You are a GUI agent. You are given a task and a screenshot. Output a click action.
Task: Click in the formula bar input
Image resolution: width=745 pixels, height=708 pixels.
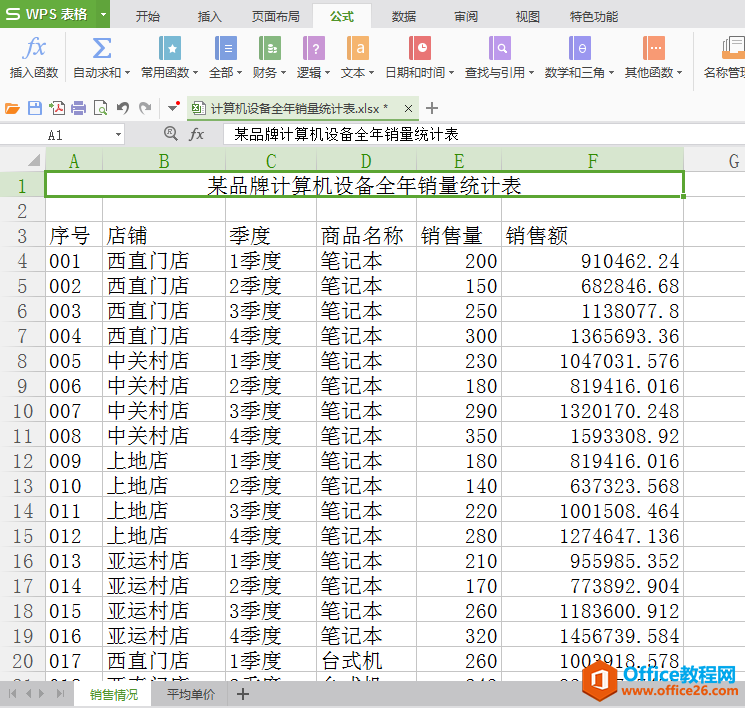484,134
